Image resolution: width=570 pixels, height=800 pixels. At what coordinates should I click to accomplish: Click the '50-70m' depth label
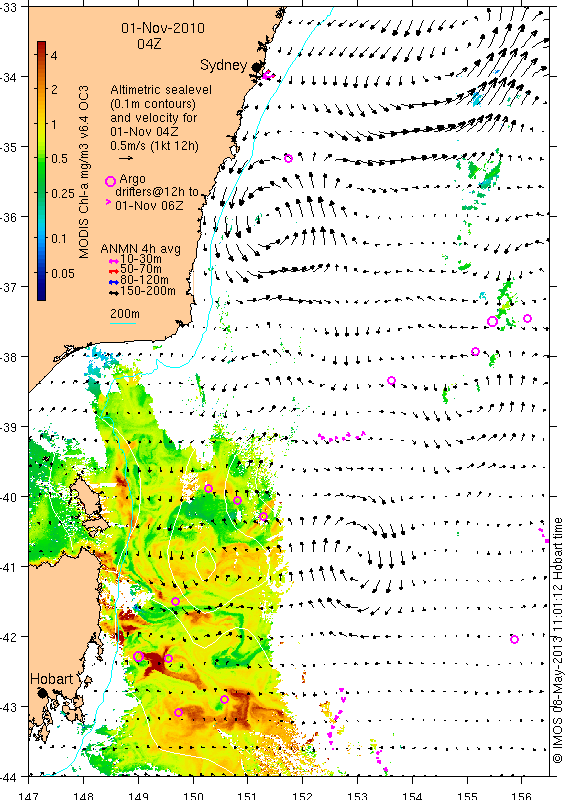coord(141,269)
